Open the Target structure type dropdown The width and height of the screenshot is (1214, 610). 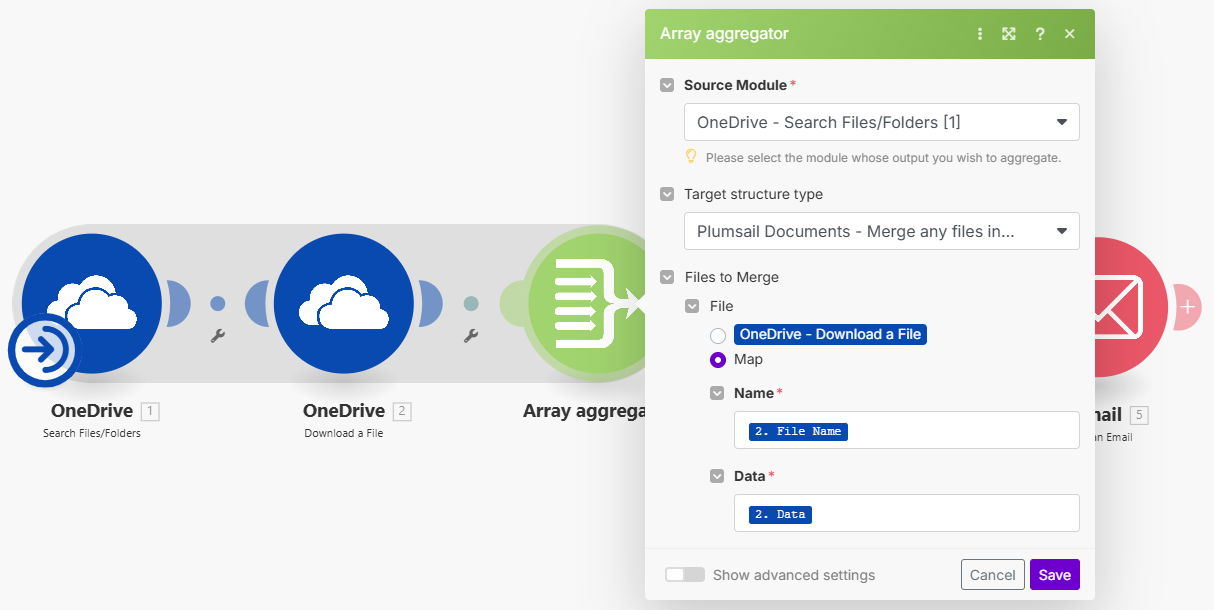(x=882, y=231)
